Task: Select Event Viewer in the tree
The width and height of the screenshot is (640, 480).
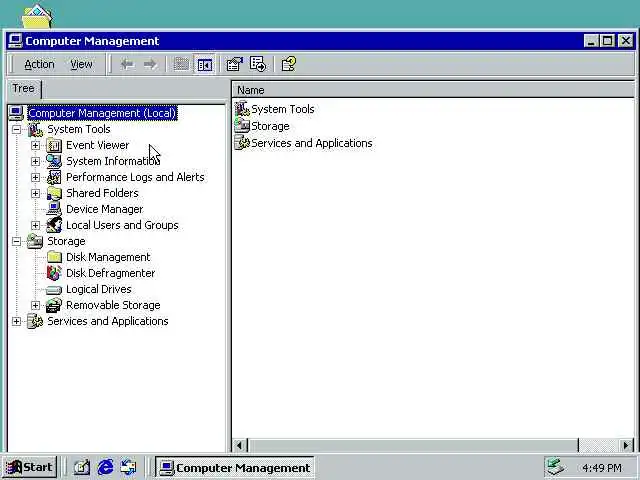Action: coord(98,145)
